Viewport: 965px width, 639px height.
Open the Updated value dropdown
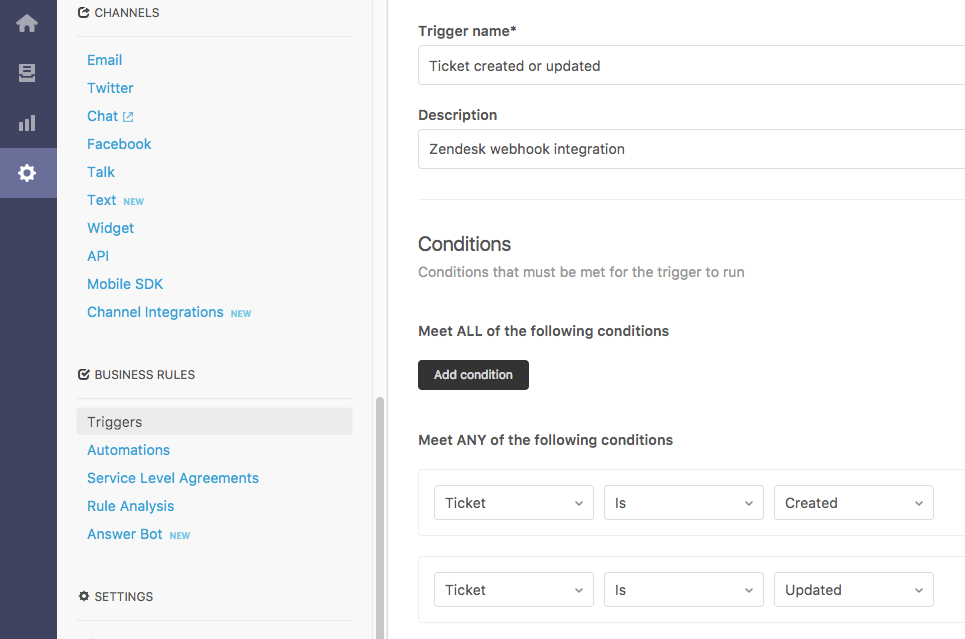tap(853, 590)
